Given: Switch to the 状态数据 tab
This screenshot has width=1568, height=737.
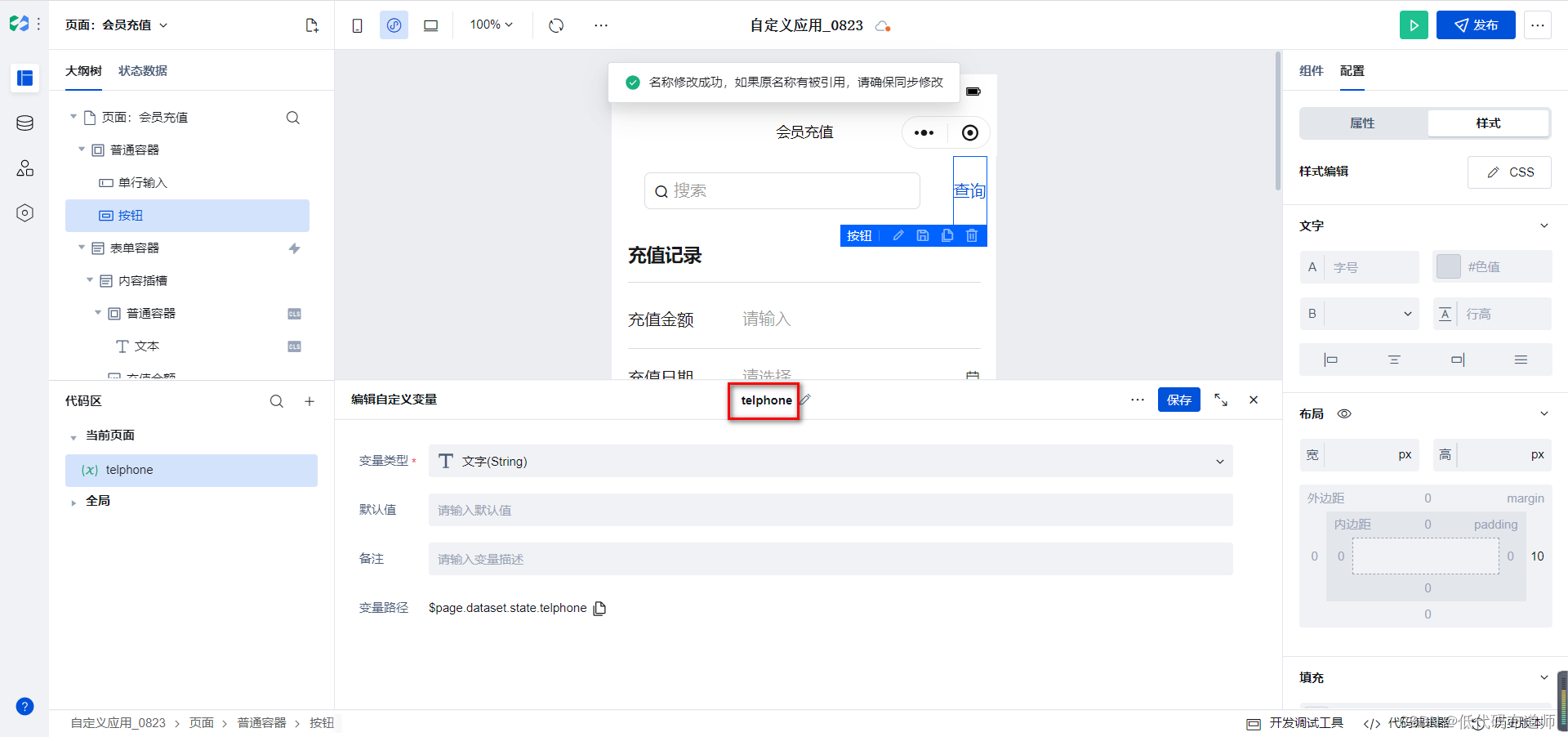Looking at the screenshot, I should pyautogui.click(x=143, y=71).
